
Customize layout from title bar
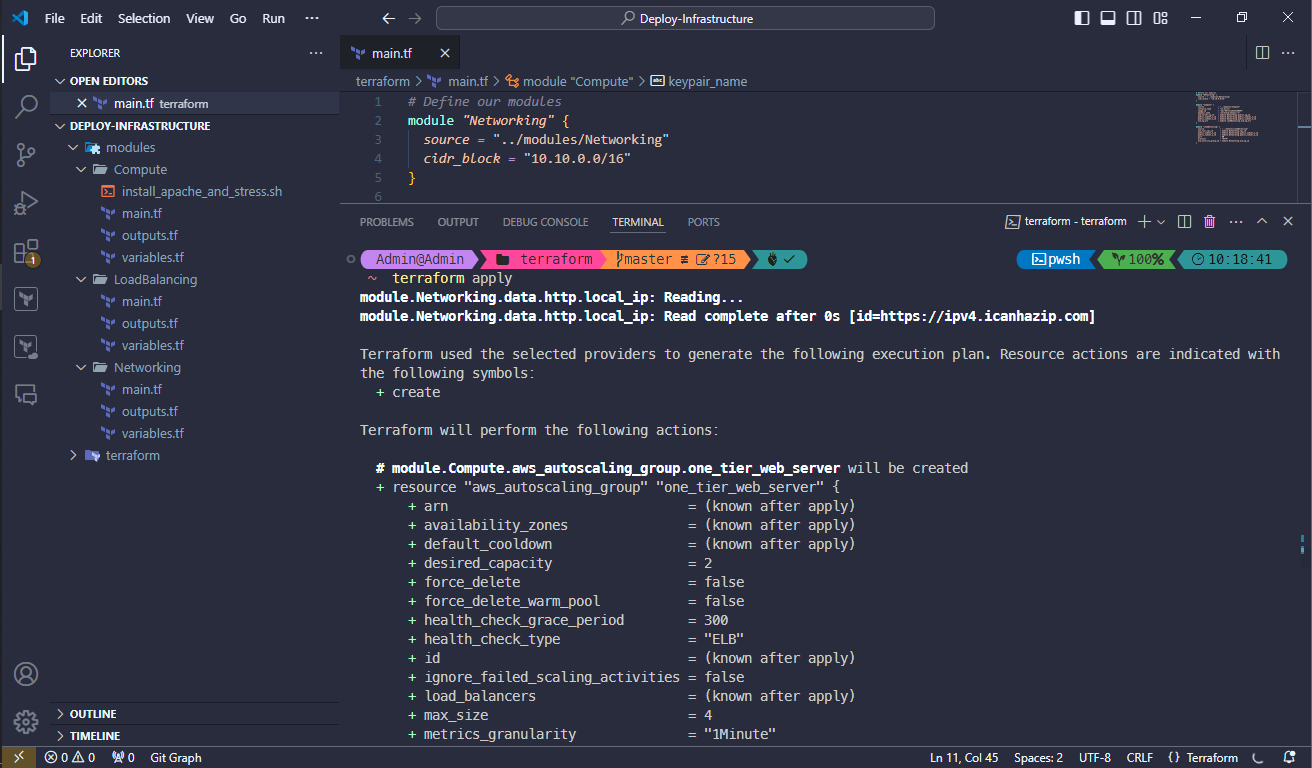[1161, 18]
